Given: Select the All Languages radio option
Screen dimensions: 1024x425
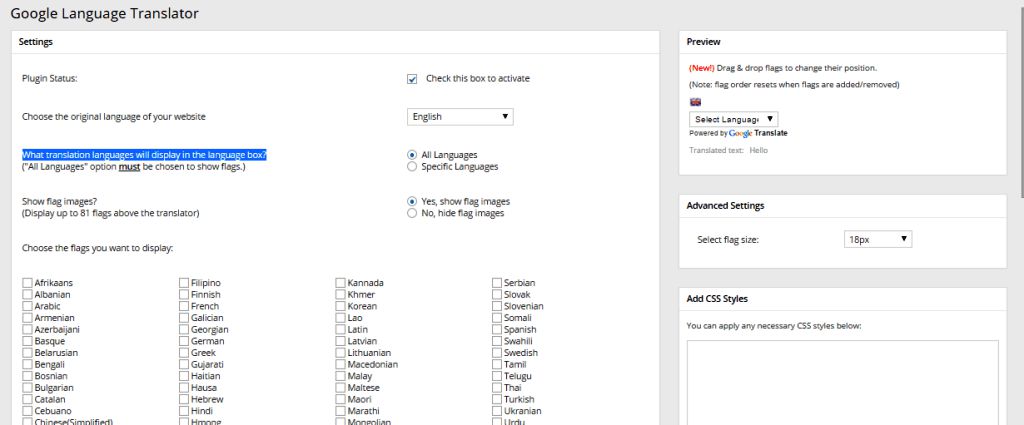Looking at the screenshot, I should pos(412,155).
